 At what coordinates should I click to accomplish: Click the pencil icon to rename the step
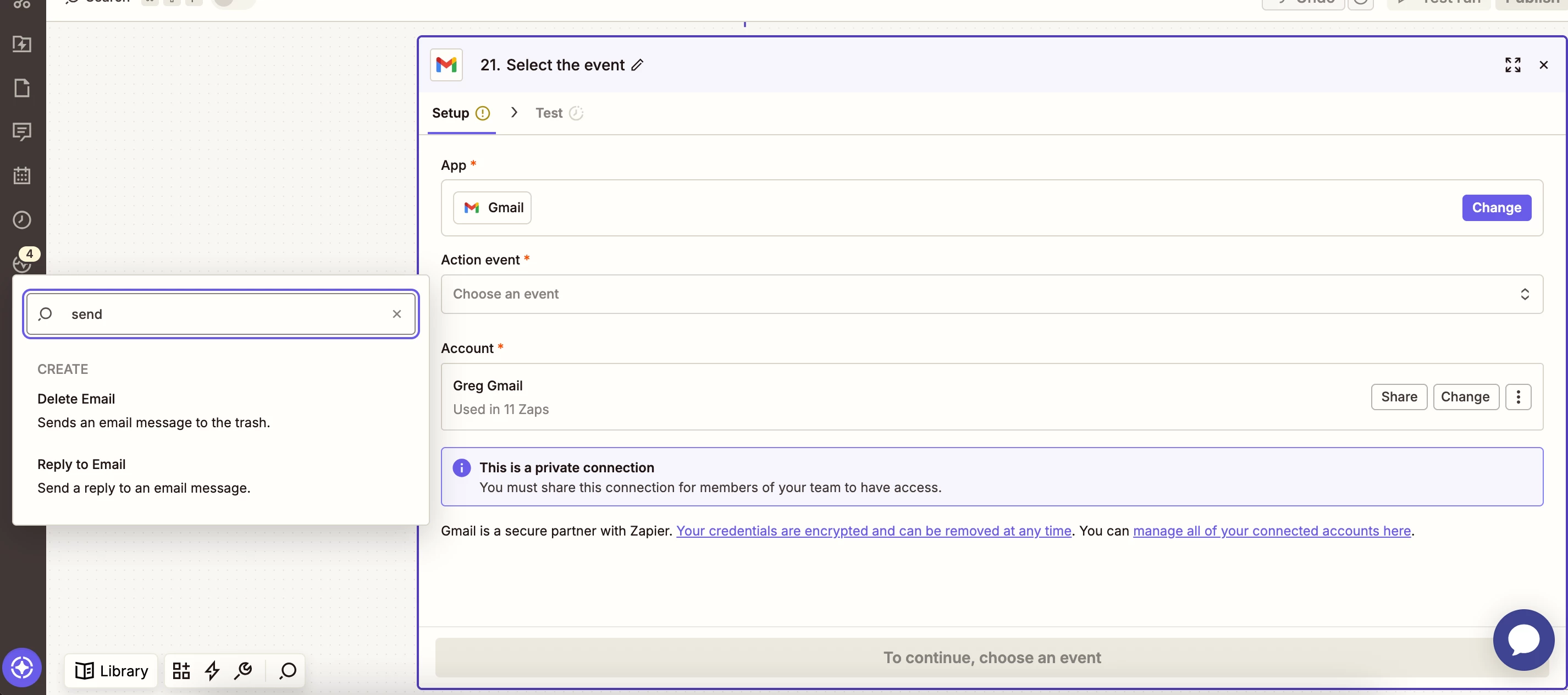(637, 65)
